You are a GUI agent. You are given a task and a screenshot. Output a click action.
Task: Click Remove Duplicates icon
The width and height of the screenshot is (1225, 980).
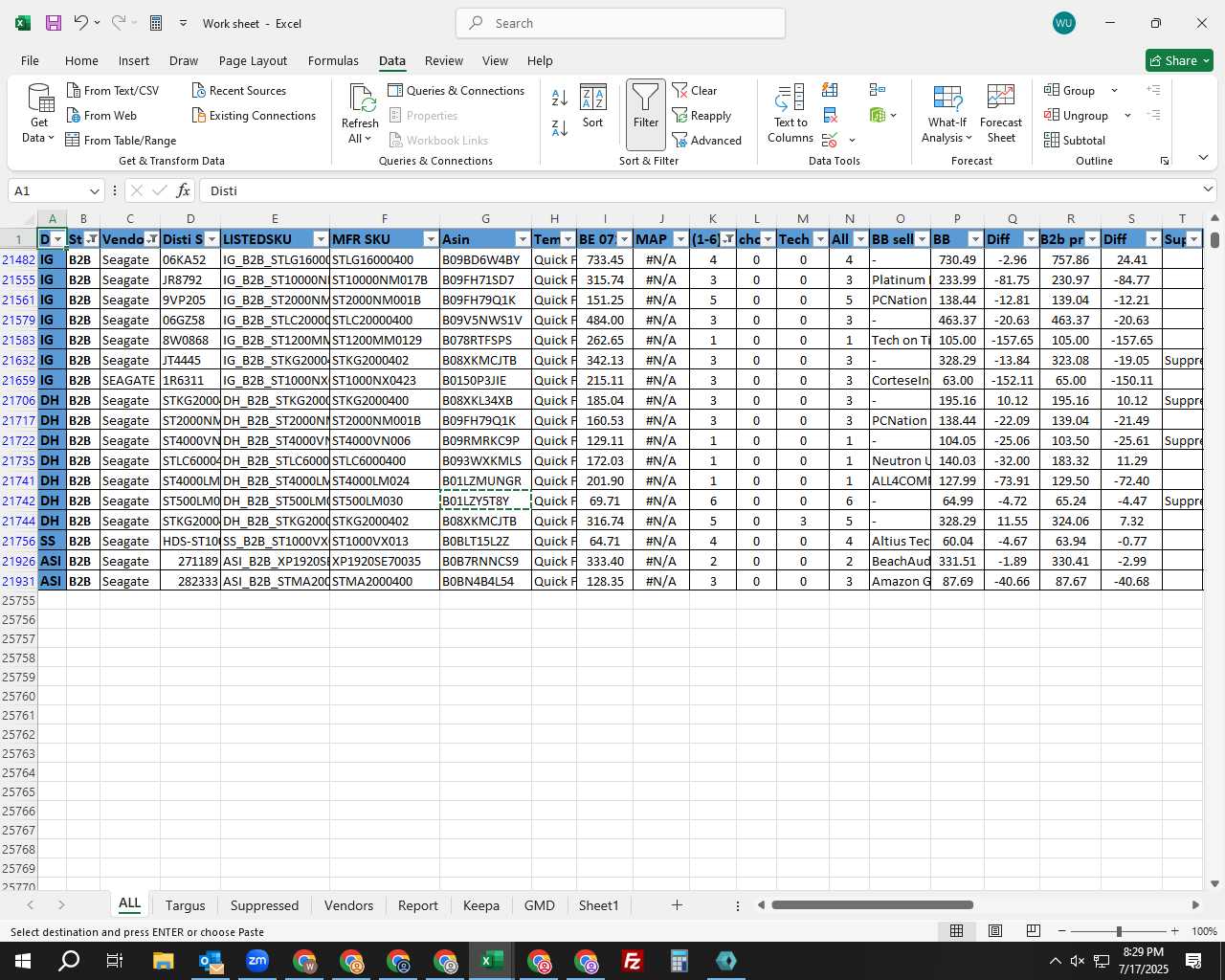point(830,115)
